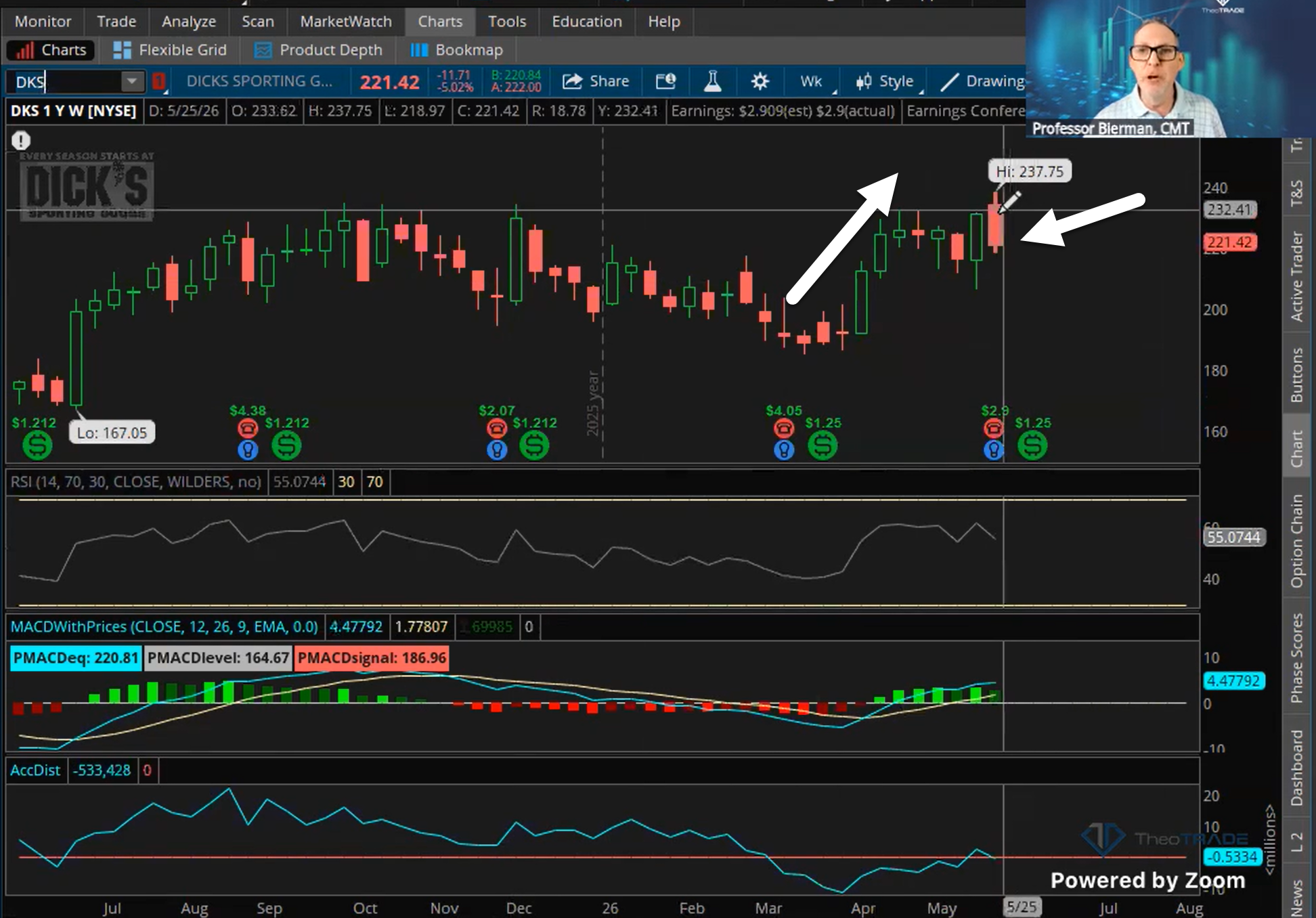Click the Lo: 167.05 price bubble
1316x918 pixels.
112,433
